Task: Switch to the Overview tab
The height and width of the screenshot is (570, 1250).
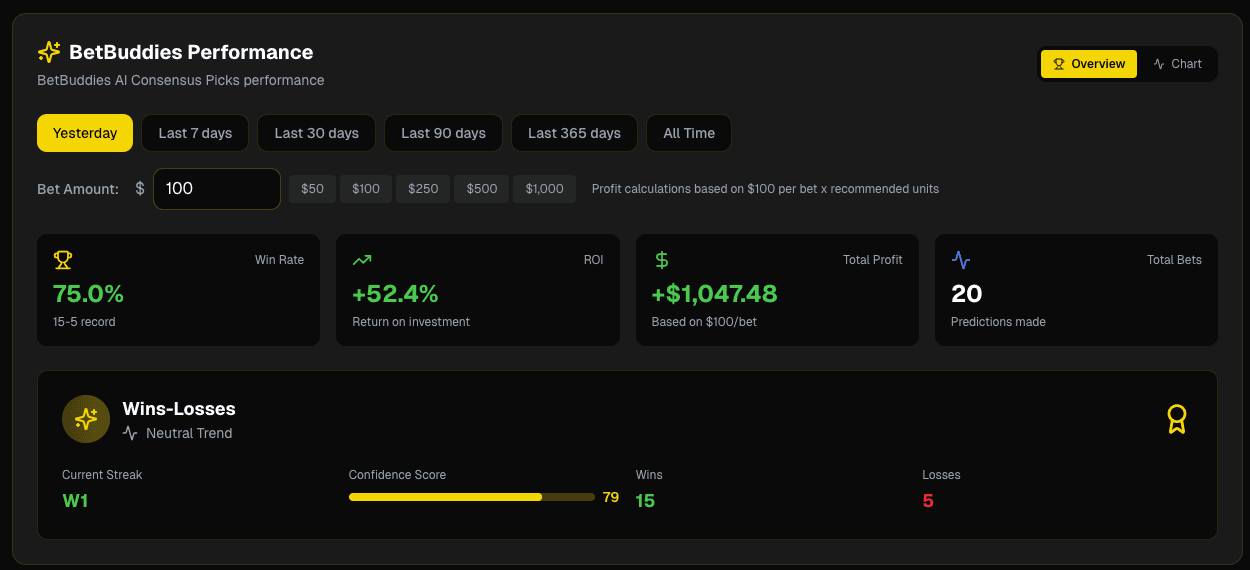Action: [x=1089, y=64]
